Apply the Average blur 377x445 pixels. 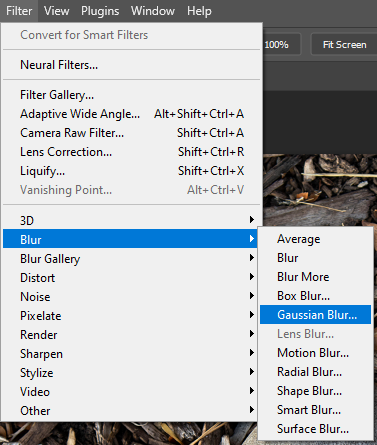315,239
